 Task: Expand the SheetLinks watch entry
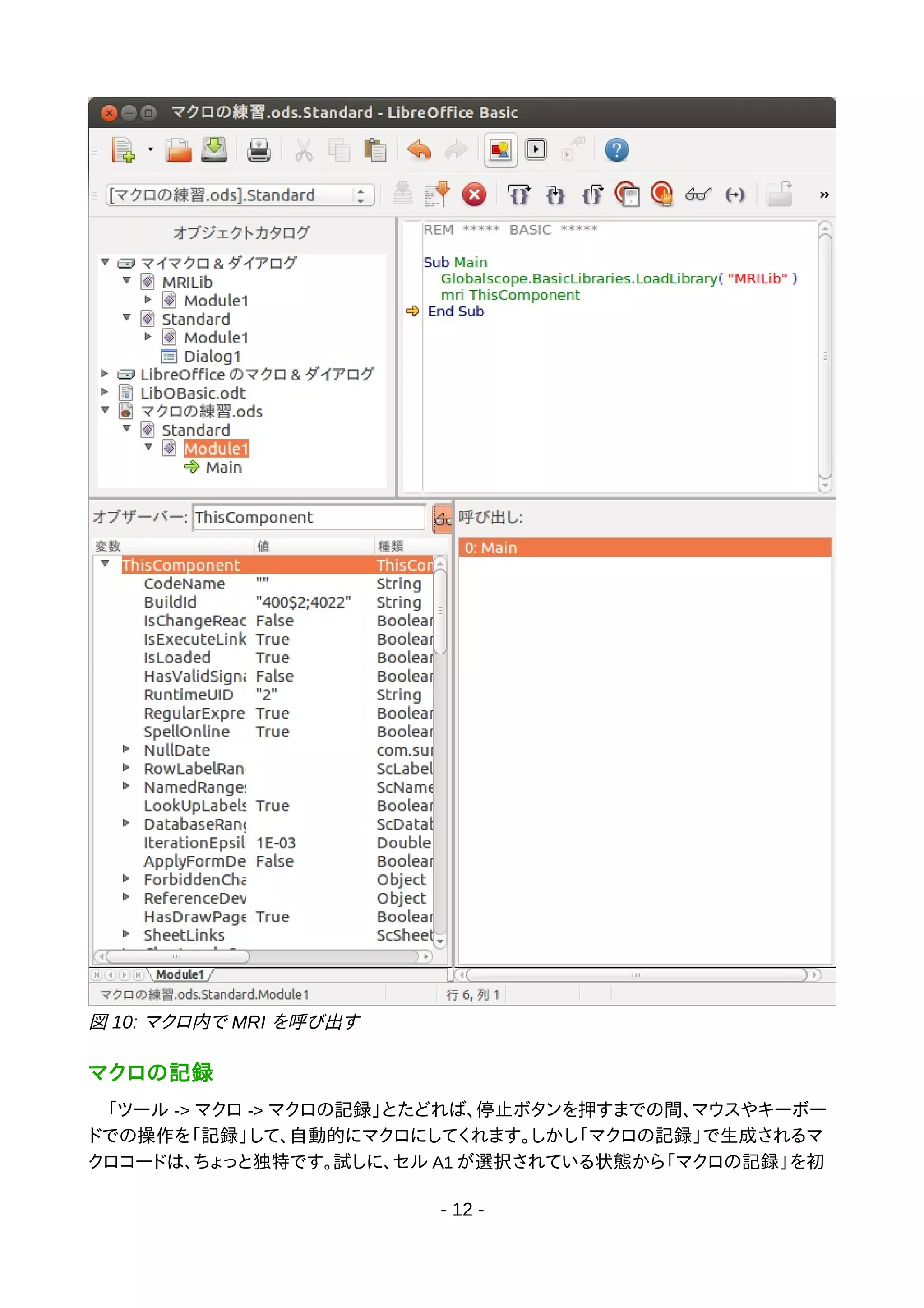coord(126,934)
